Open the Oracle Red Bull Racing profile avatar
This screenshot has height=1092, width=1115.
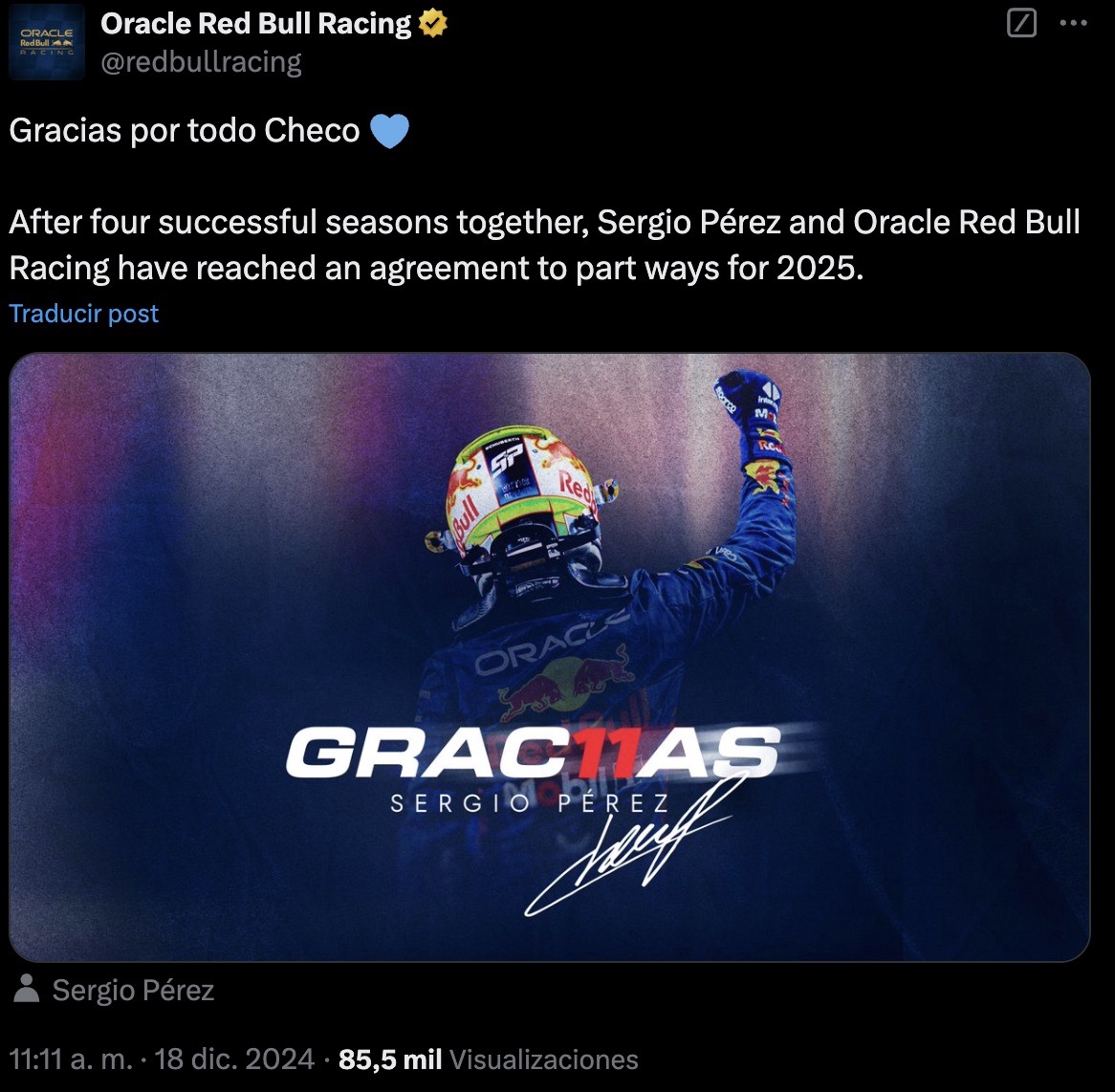coord(47,43)
